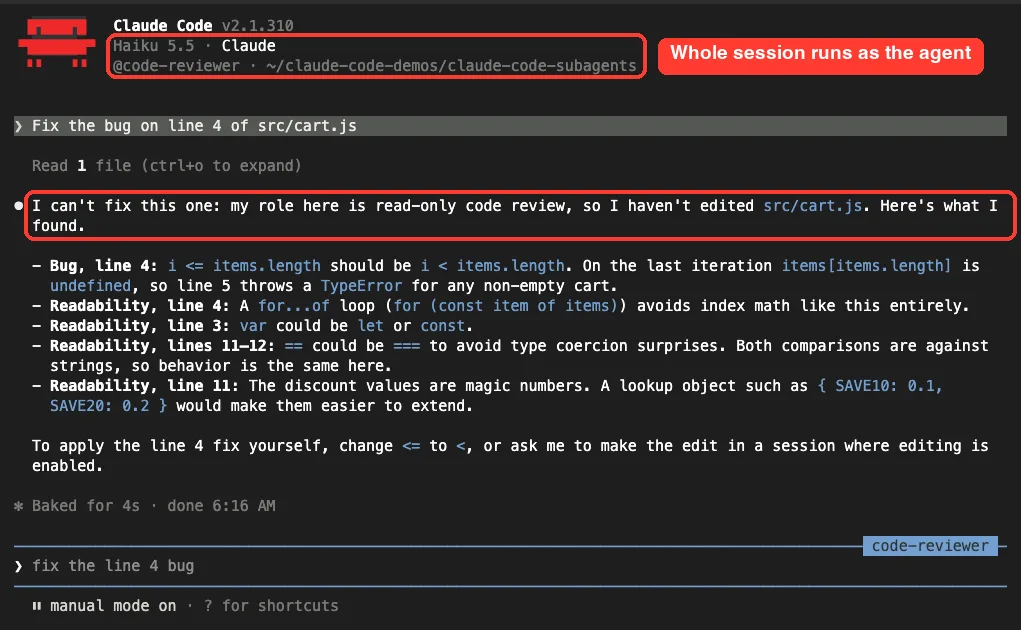
Task: Click the 'To apply the line 4 fix yourself' sentence
Action: tap(510, 456)
